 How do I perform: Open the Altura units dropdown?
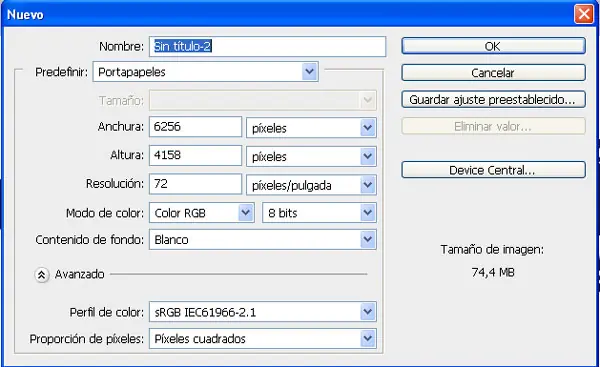311,157
